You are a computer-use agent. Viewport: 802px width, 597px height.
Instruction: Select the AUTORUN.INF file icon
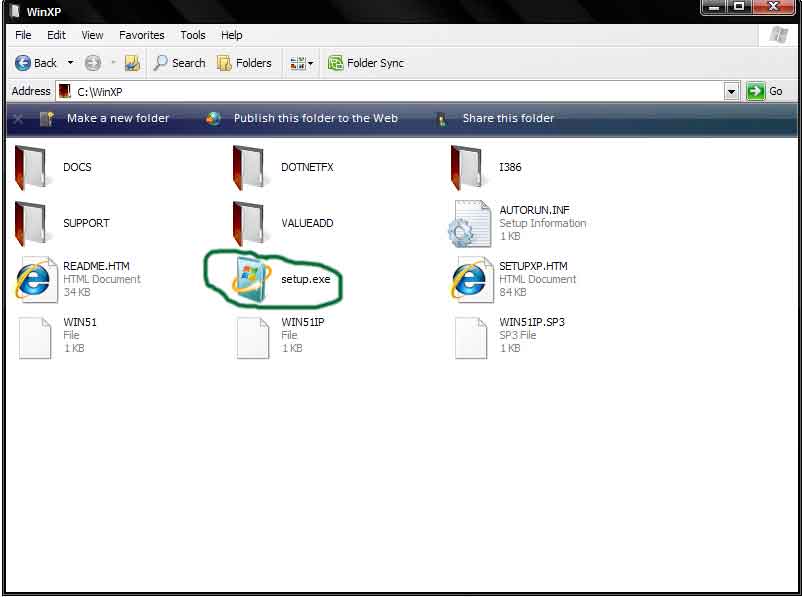tap(470, 224)
